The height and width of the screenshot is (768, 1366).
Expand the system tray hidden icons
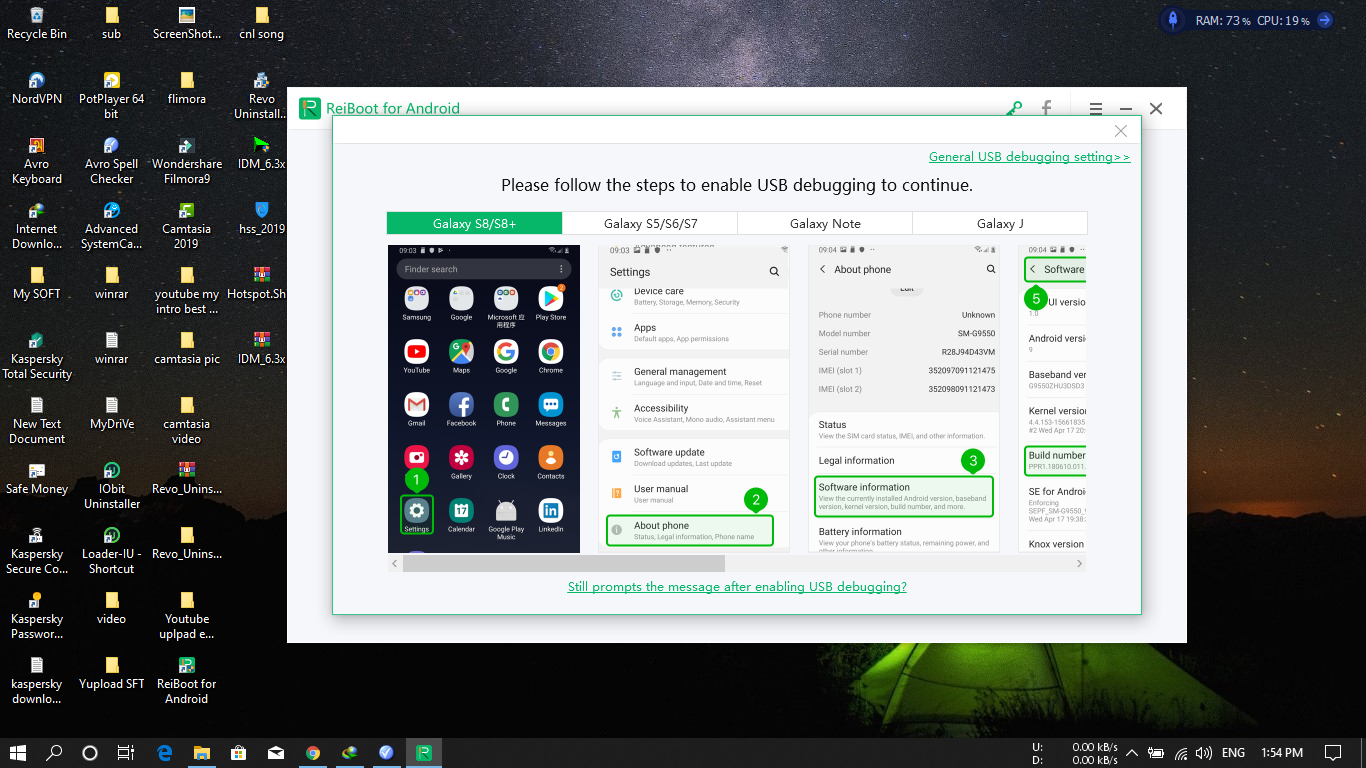tap(1132, 753)
